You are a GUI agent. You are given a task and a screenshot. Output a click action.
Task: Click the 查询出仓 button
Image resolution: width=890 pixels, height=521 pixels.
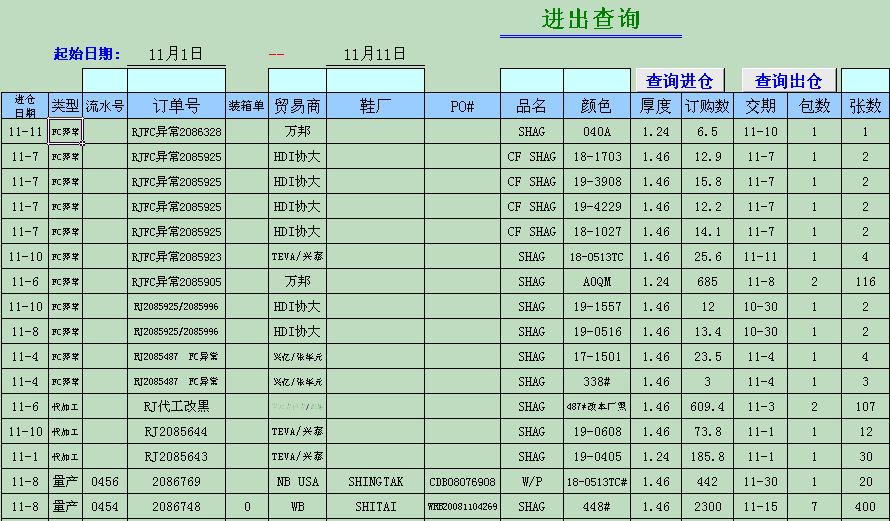[x=788, y=81]
